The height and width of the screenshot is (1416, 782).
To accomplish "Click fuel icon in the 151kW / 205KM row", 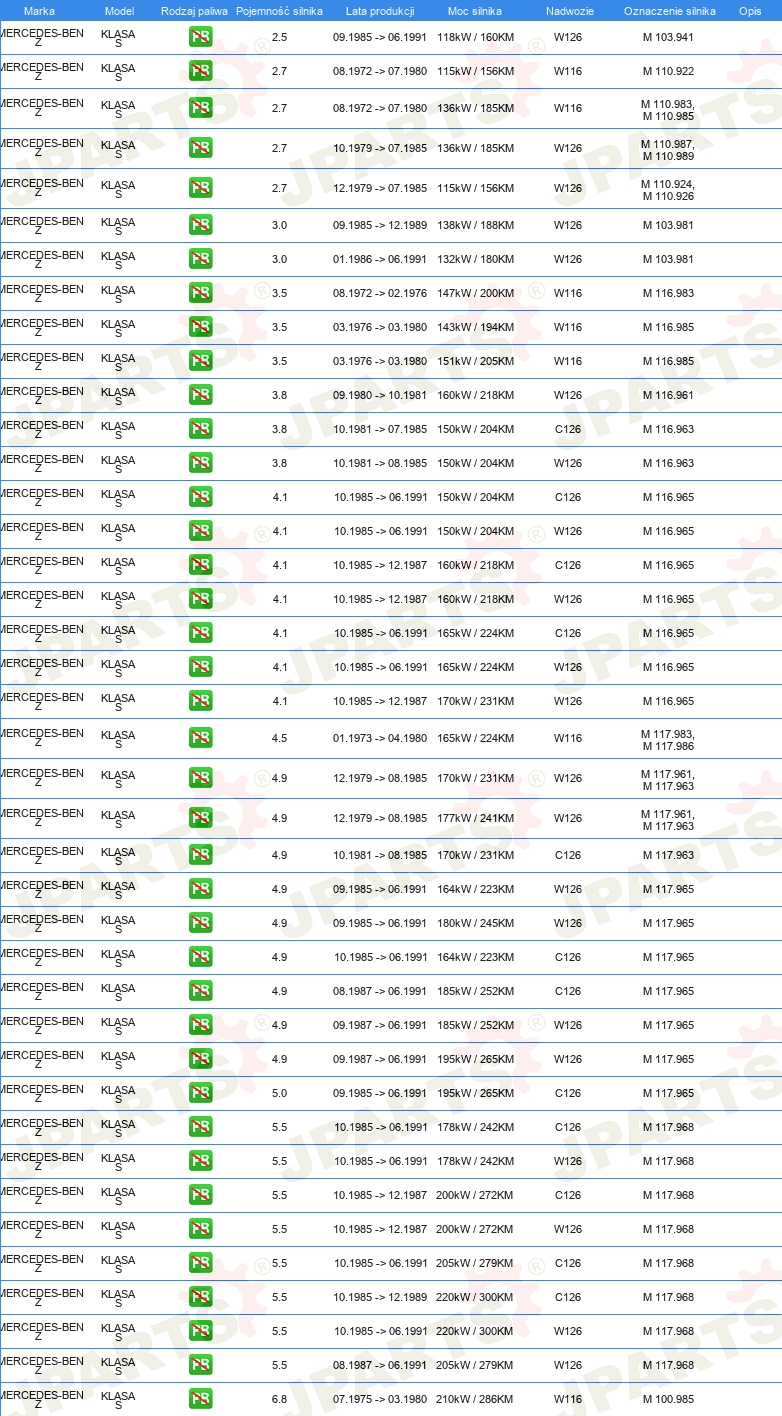I will click(200, 361).
